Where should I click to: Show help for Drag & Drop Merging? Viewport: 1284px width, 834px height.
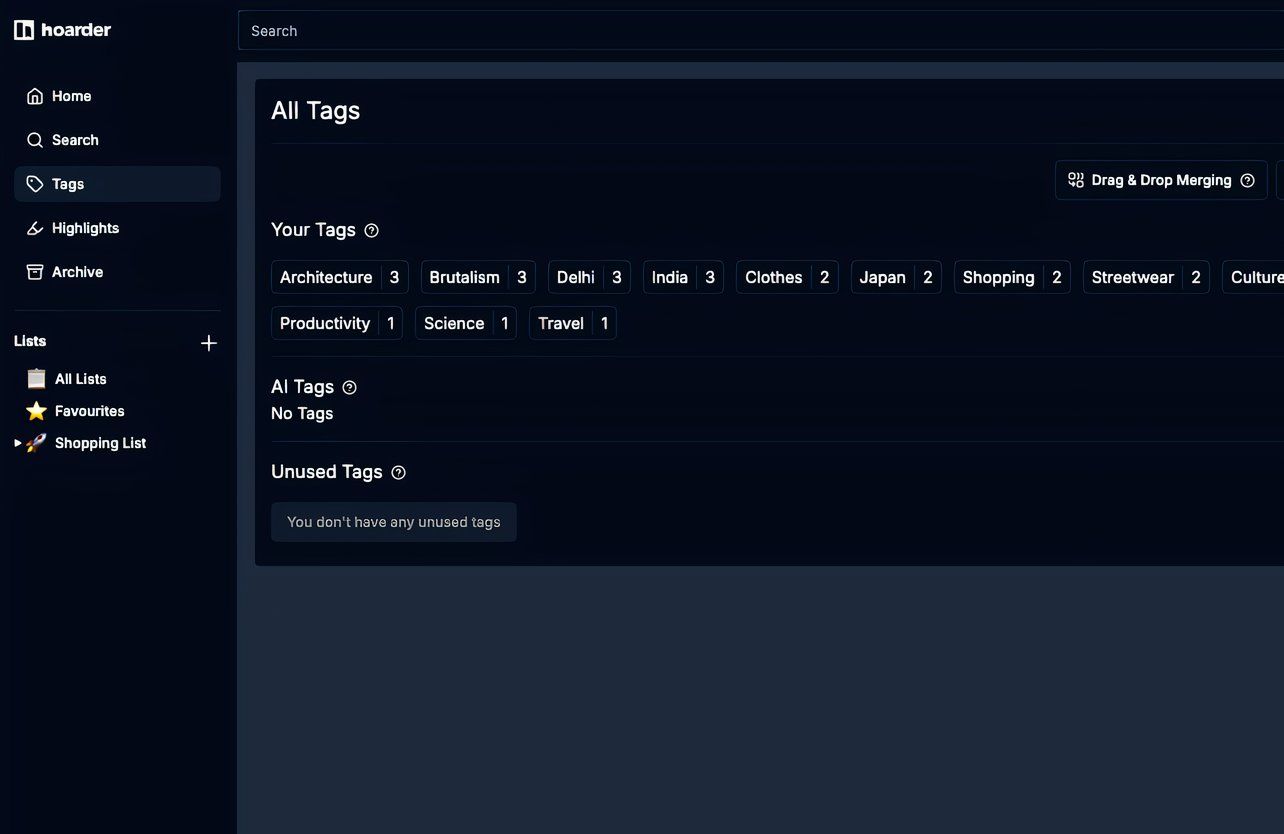[x=1247, y=181]
